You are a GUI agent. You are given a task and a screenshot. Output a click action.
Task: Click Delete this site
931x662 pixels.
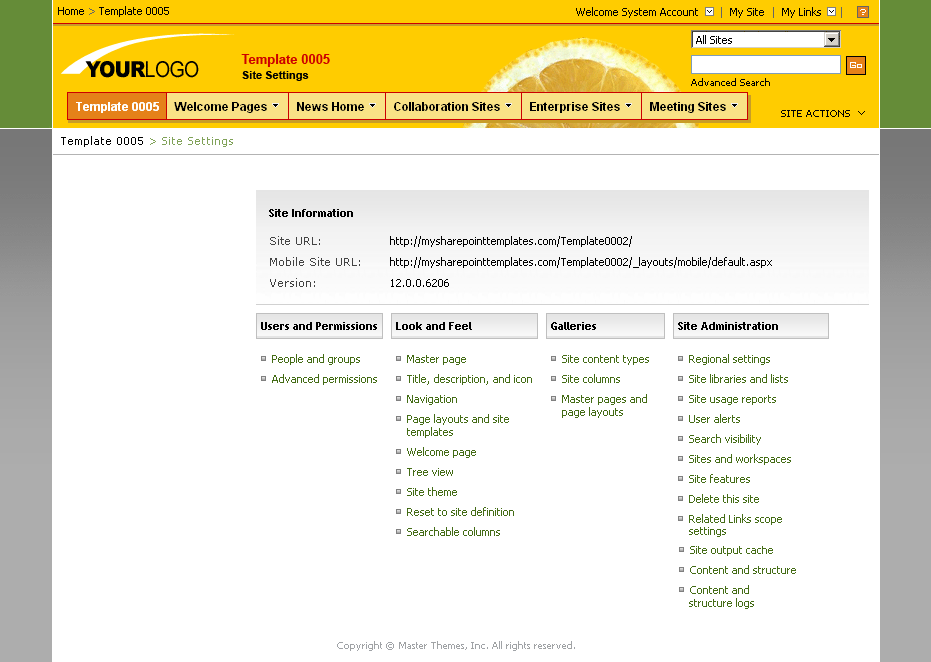coord(723,499)
